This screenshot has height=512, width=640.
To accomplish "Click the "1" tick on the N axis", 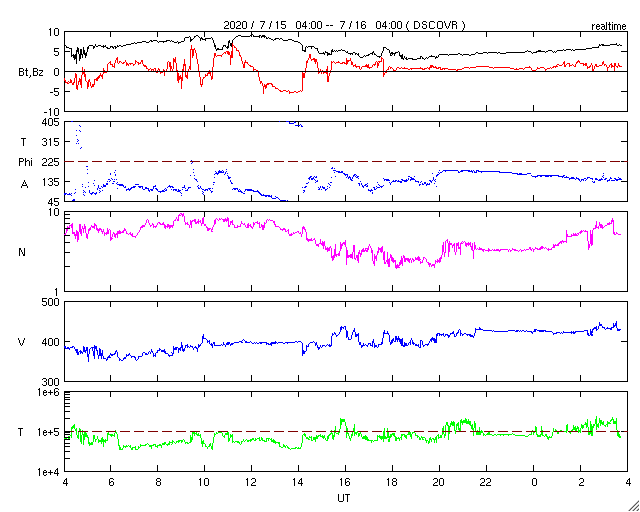I will pyautogui.click(x=58, y=292).
